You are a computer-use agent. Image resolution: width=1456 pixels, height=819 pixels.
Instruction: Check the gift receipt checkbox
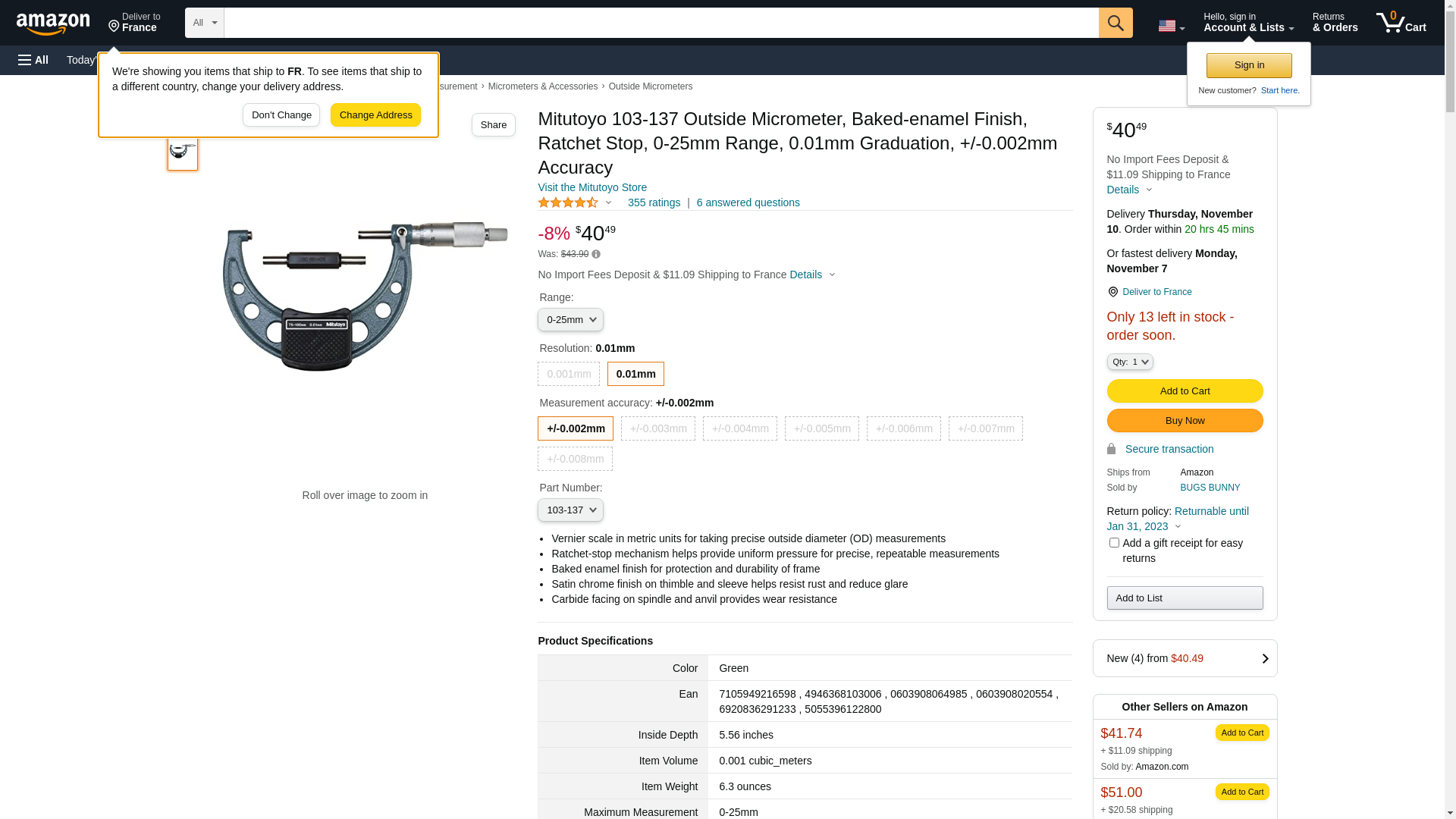point(1114,543)
